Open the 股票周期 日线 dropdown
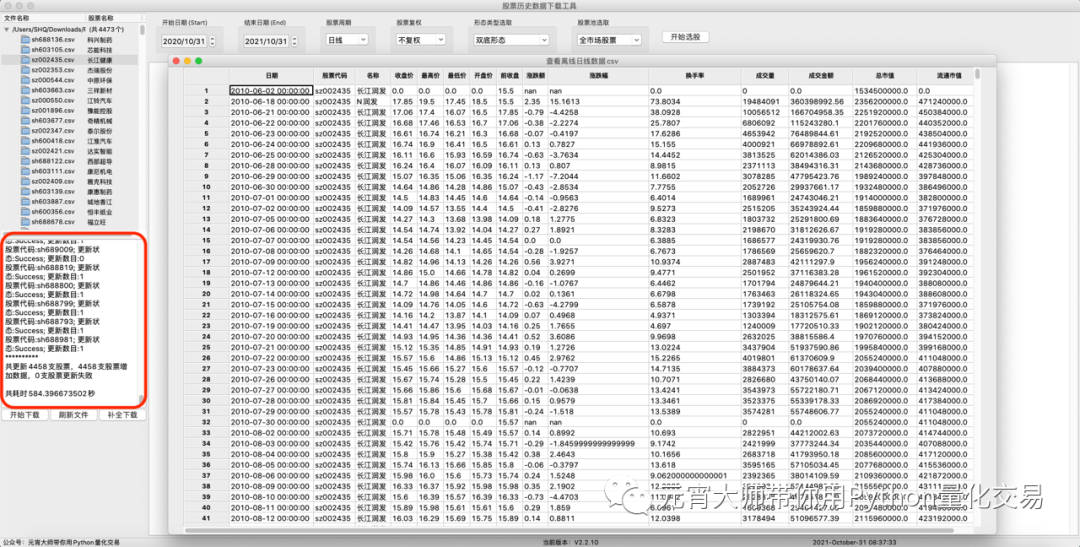Viewport: 1080px width, 547px height. 347,40
